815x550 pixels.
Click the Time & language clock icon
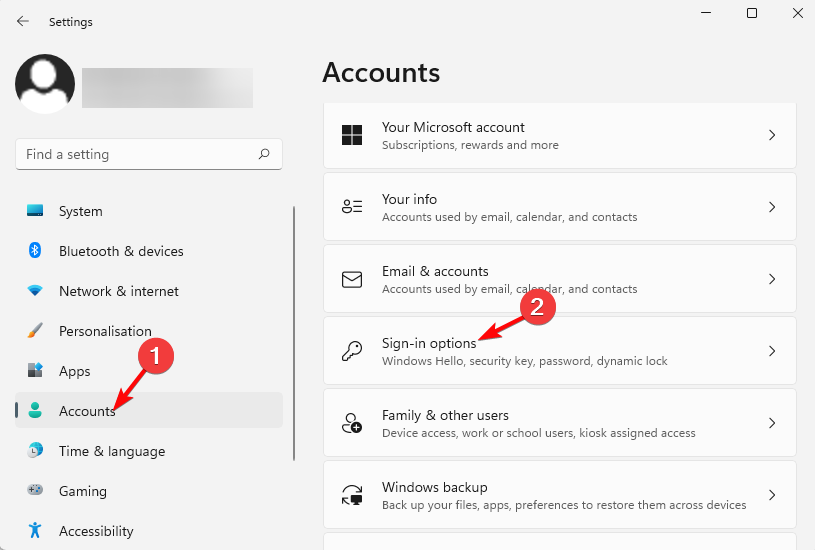[35, 450]
